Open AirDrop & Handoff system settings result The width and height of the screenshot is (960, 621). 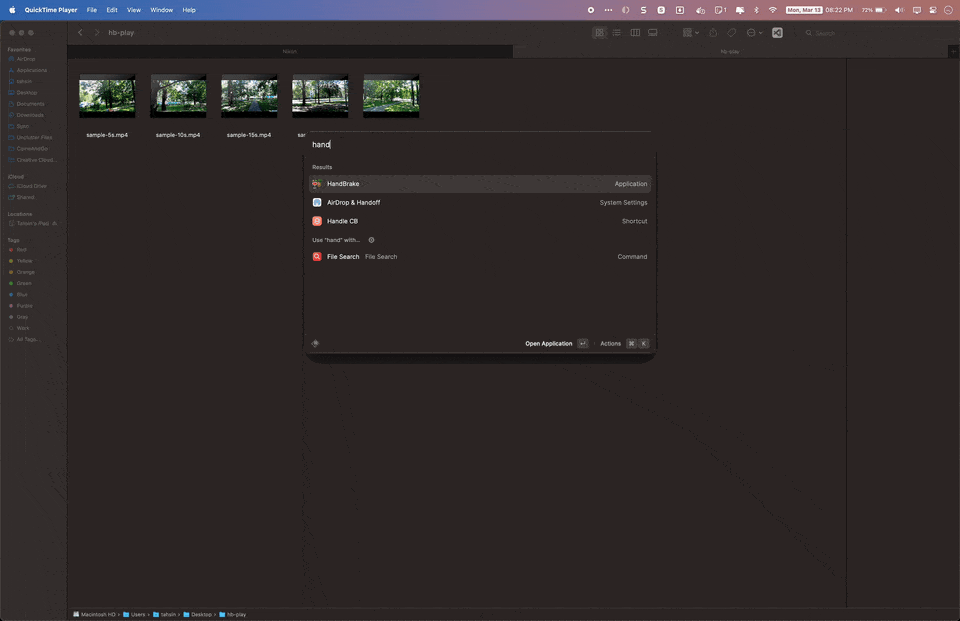(x=480, y=203)
